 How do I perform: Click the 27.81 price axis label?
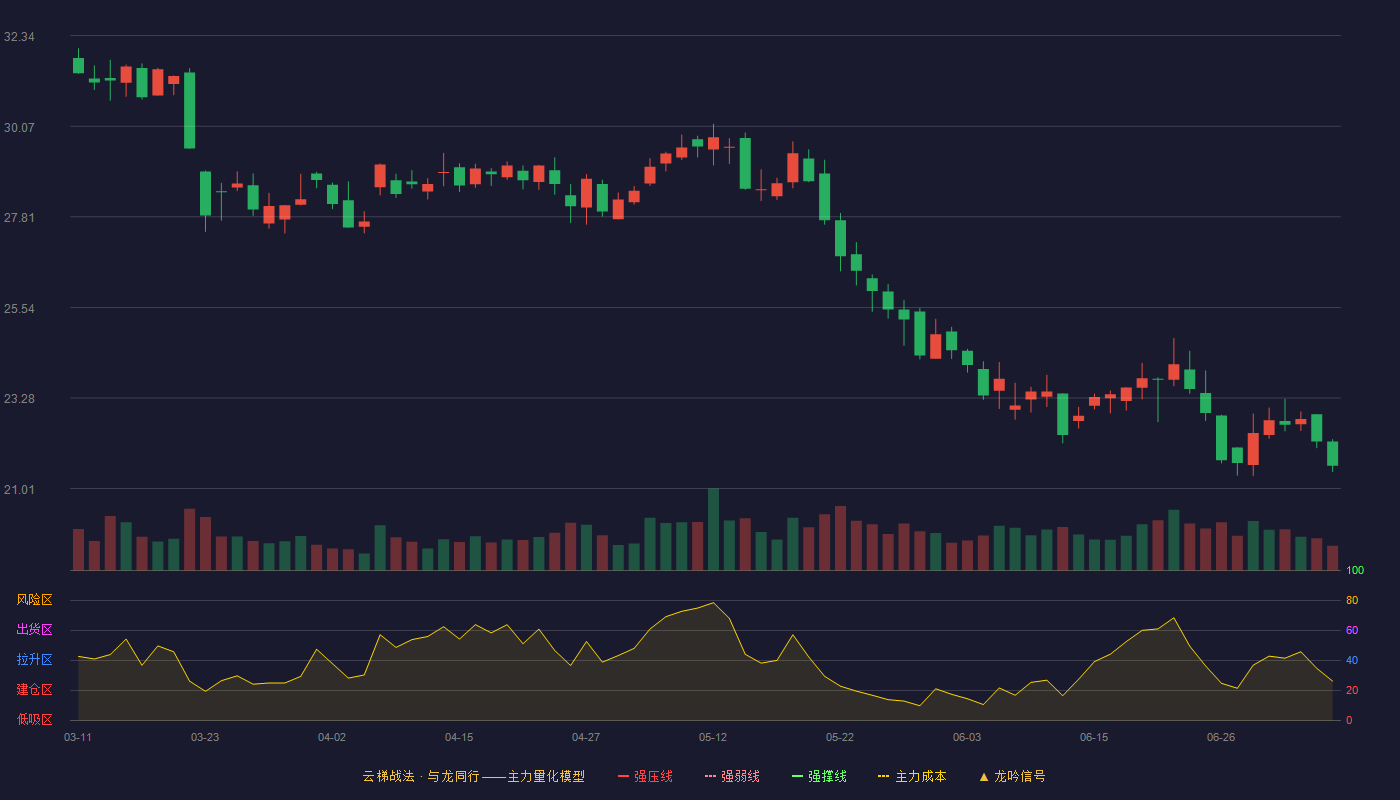tap(19, 218)
